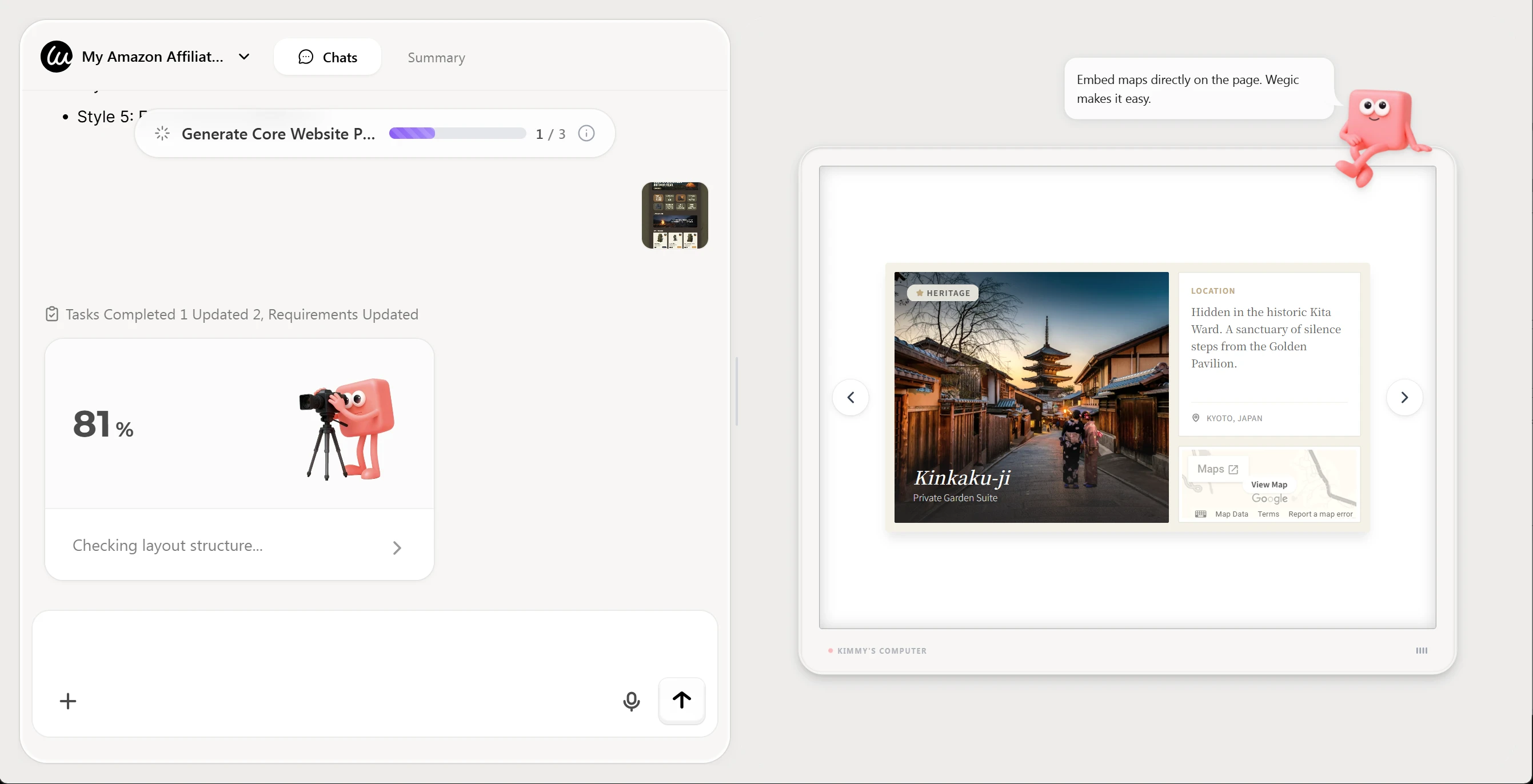The image size is (1533, 784).
Task: Click the LOCATION heading
Action: tap(1213, 291)
